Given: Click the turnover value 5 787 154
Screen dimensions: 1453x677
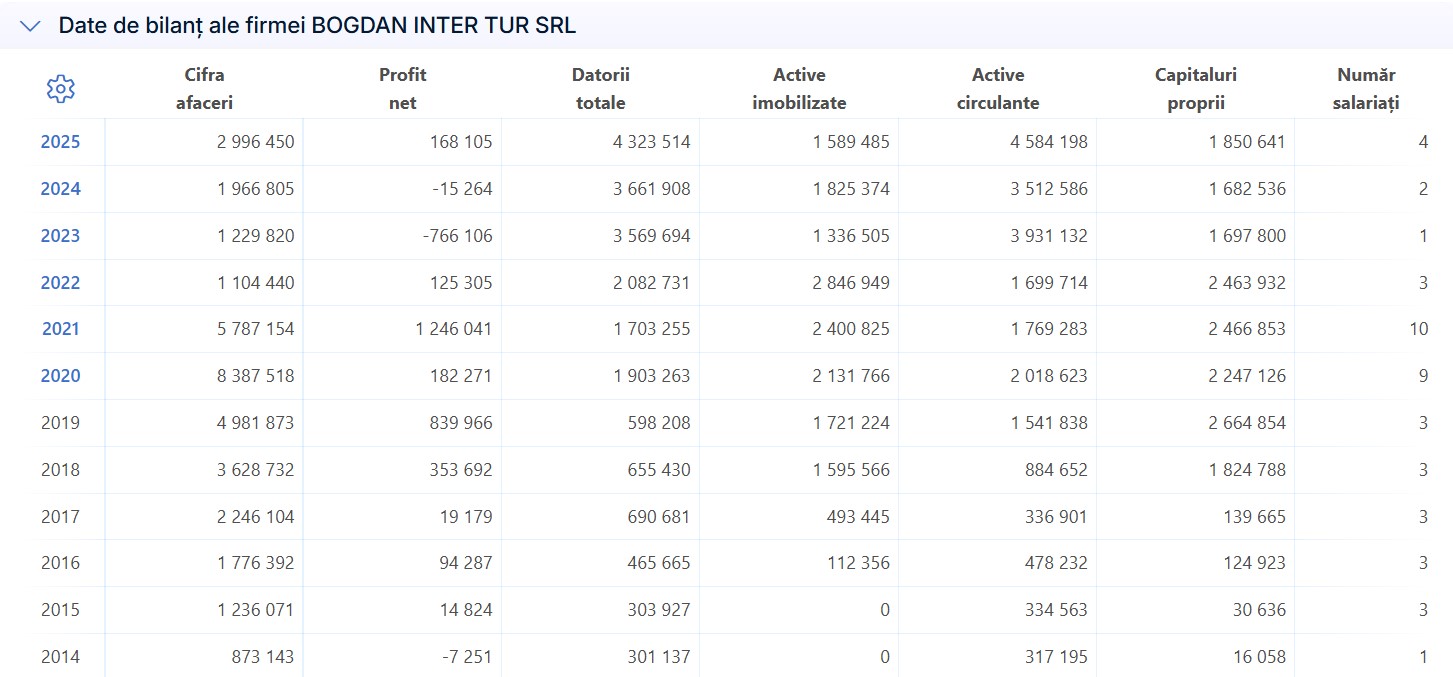Looking at the screenshot, I should pyautogui.click(x=256, y=329).
